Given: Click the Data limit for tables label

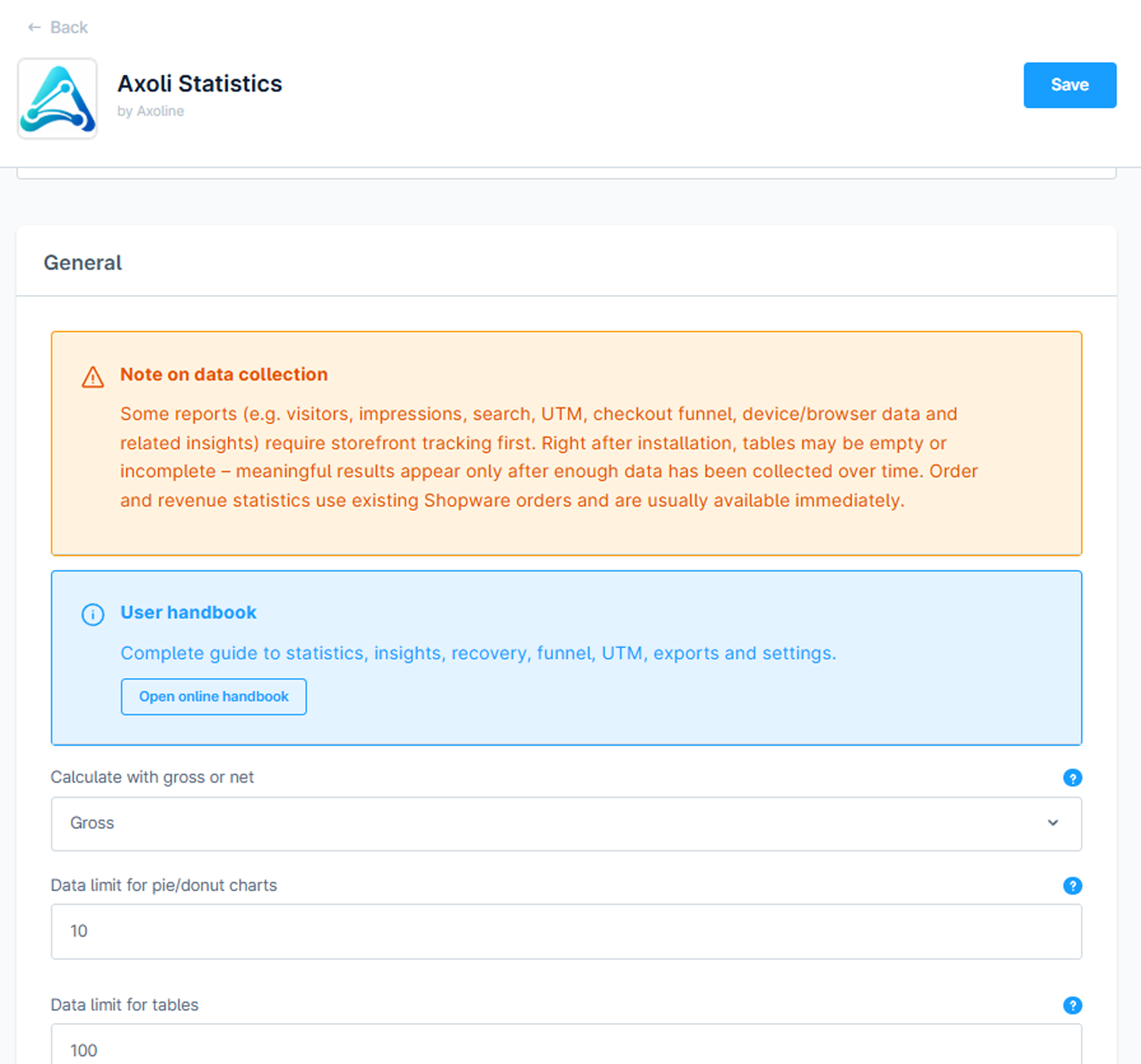Looking at the screenshot, I should [x=124, y=1005].
